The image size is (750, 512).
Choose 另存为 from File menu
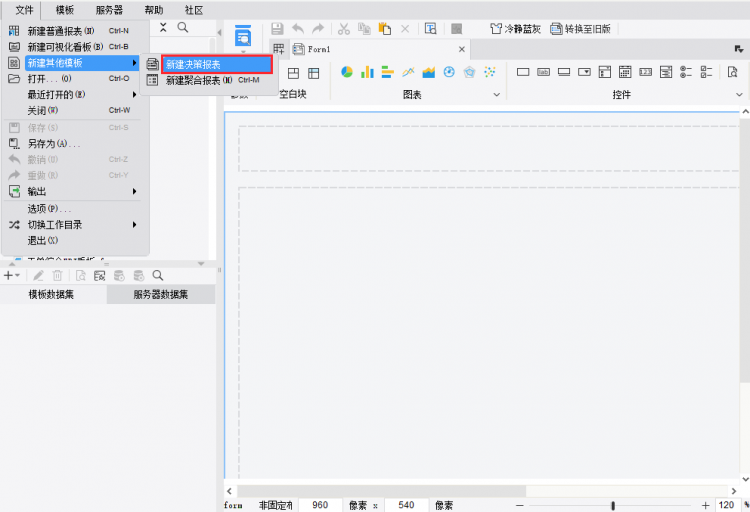click(72, 143)
